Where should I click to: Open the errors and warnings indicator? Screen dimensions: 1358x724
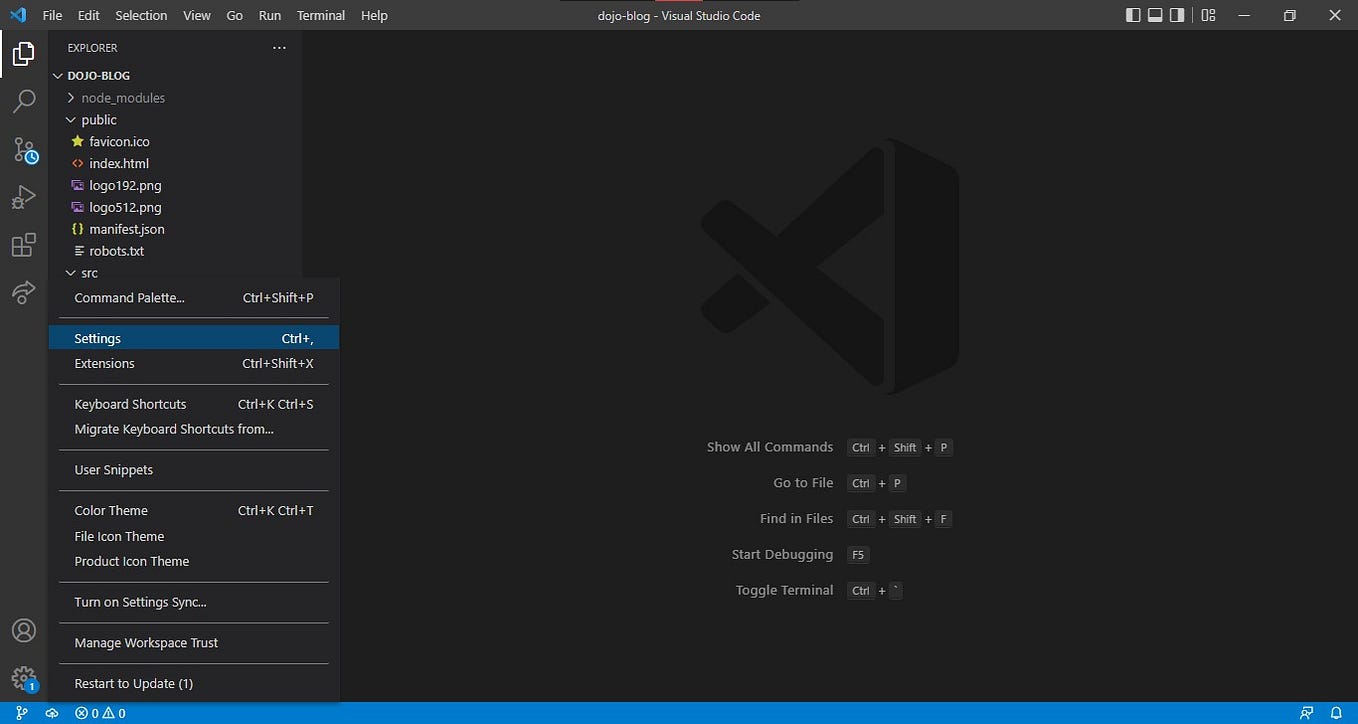(x=100, y=713)
